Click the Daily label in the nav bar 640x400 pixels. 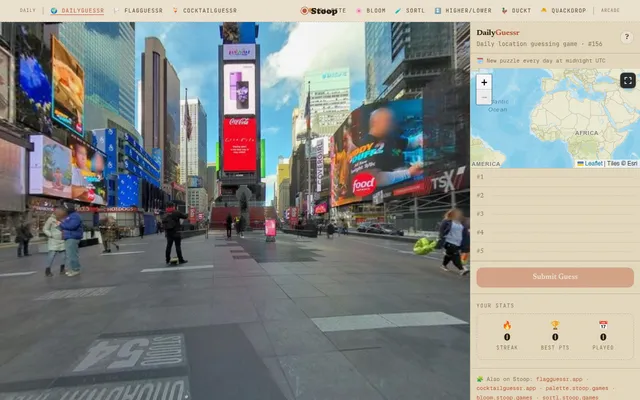[x=28, y=10]
